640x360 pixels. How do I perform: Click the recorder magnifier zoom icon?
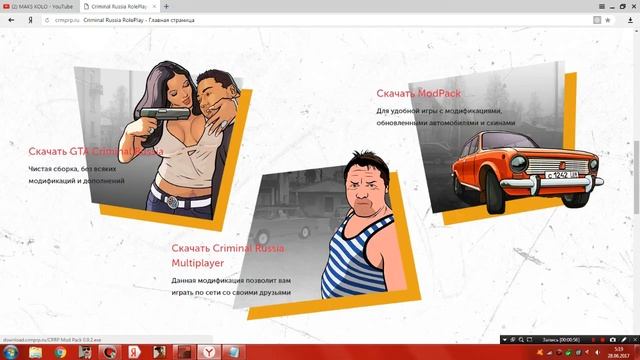tap(521, 340)
